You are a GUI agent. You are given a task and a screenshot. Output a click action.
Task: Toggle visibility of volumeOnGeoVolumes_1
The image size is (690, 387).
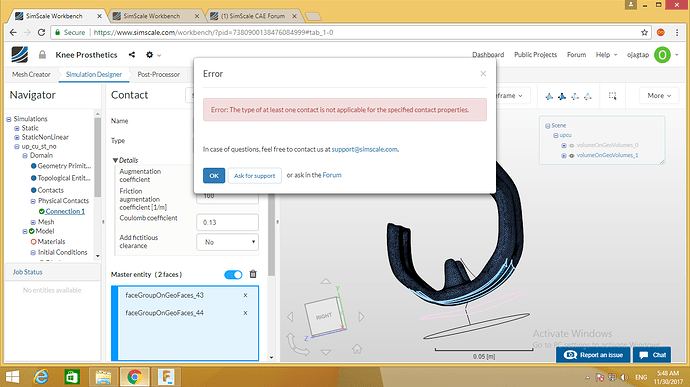point(572,155)
